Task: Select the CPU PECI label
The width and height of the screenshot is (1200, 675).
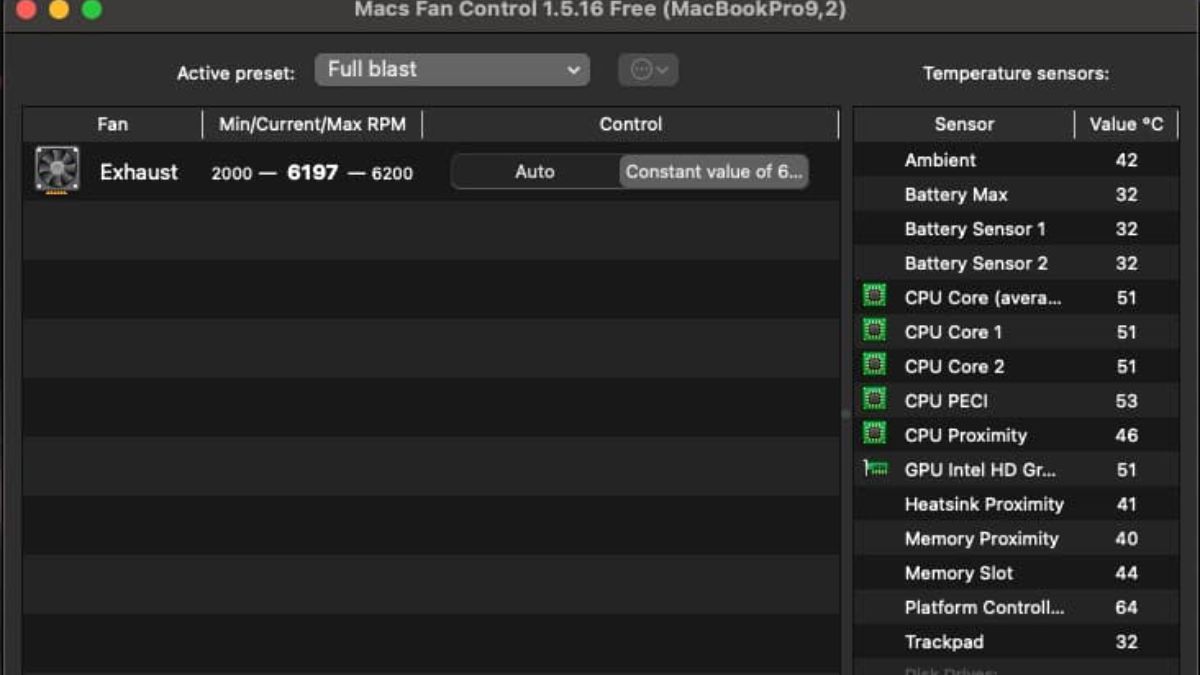Action: [x=946, y=401]
